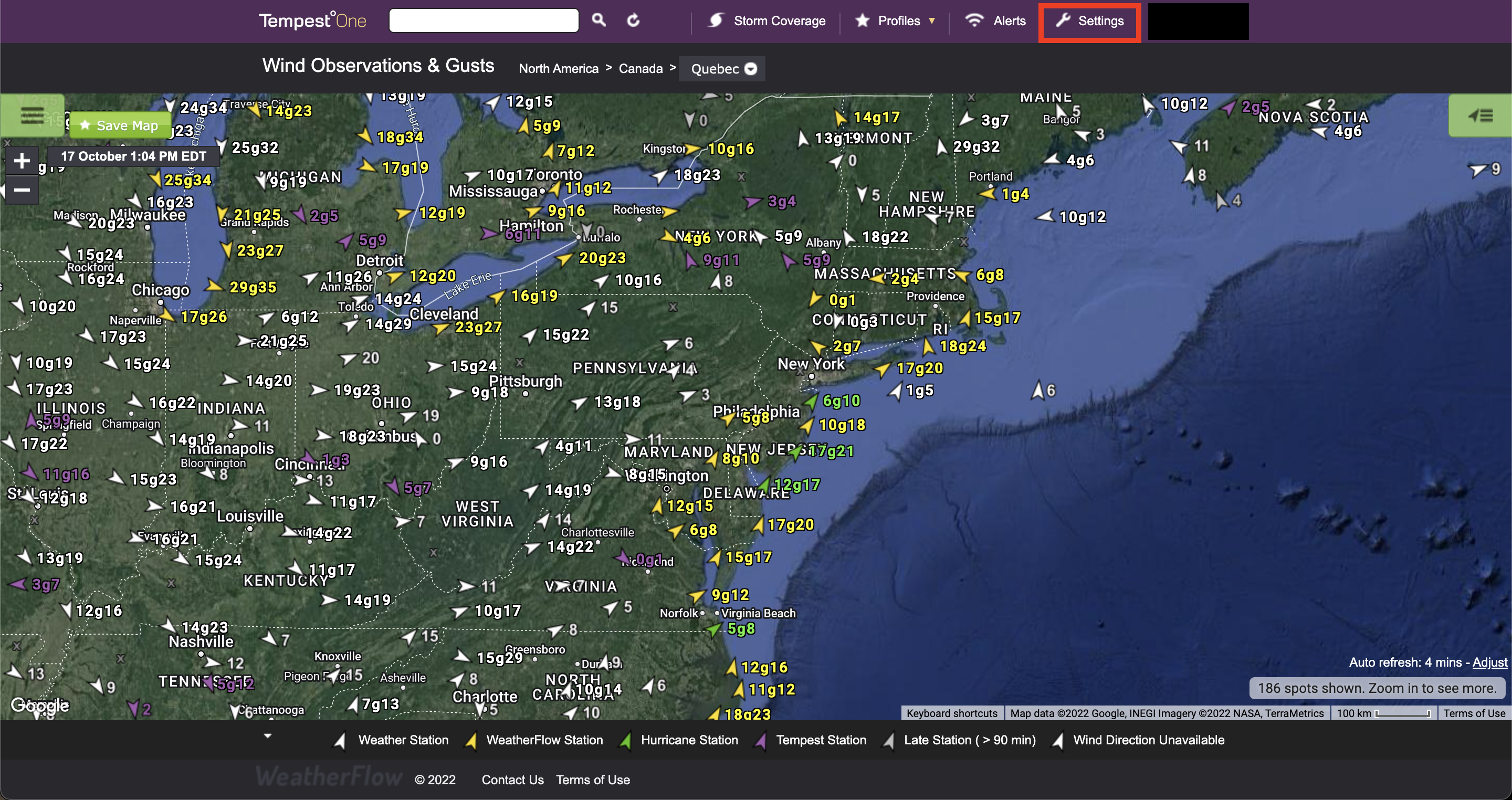The height and width of the screenshot is (800, 1512).
Task: Open Storm Coverage
Action: point(766,21)
